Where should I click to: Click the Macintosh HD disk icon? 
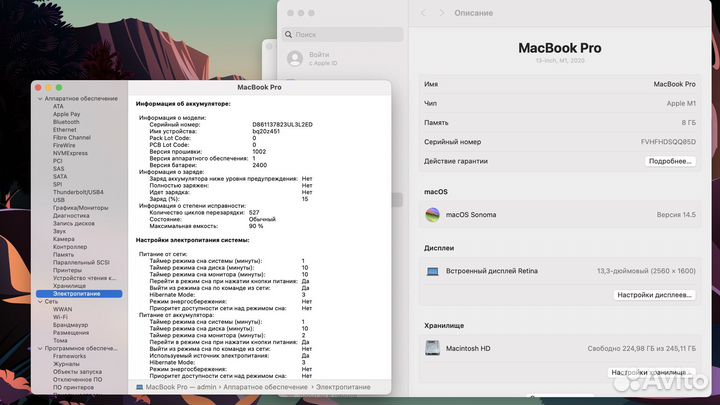(x=432, y=348)
